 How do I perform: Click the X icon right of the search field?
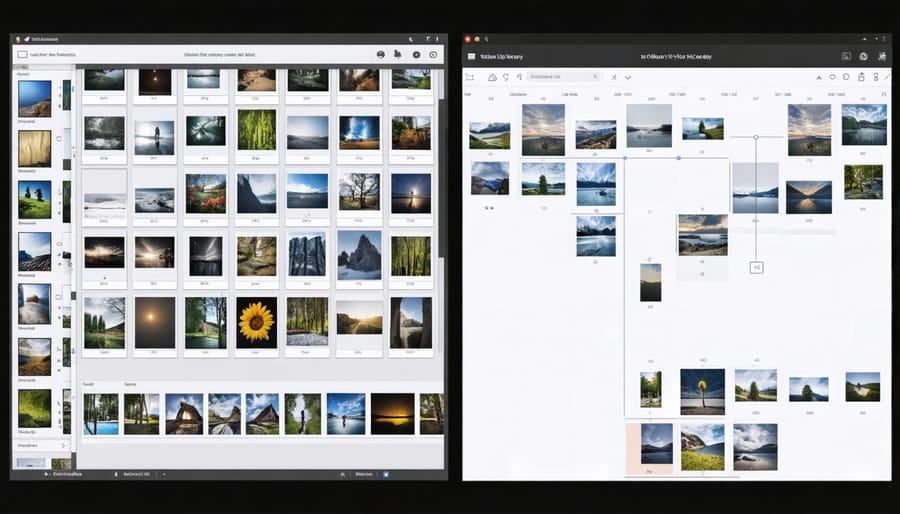614,77
